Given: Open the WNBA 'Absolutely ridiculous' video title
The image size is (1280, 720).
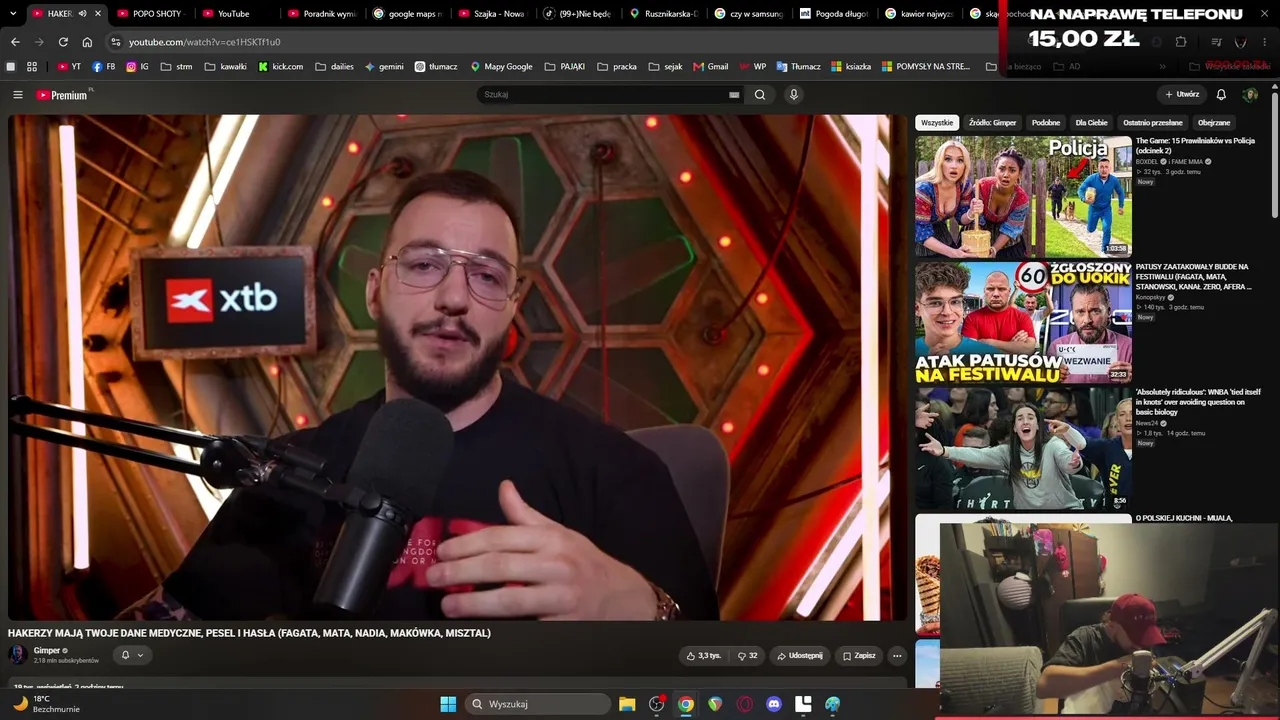Looking at the screenshot, I should click(x=1198, y=402).
